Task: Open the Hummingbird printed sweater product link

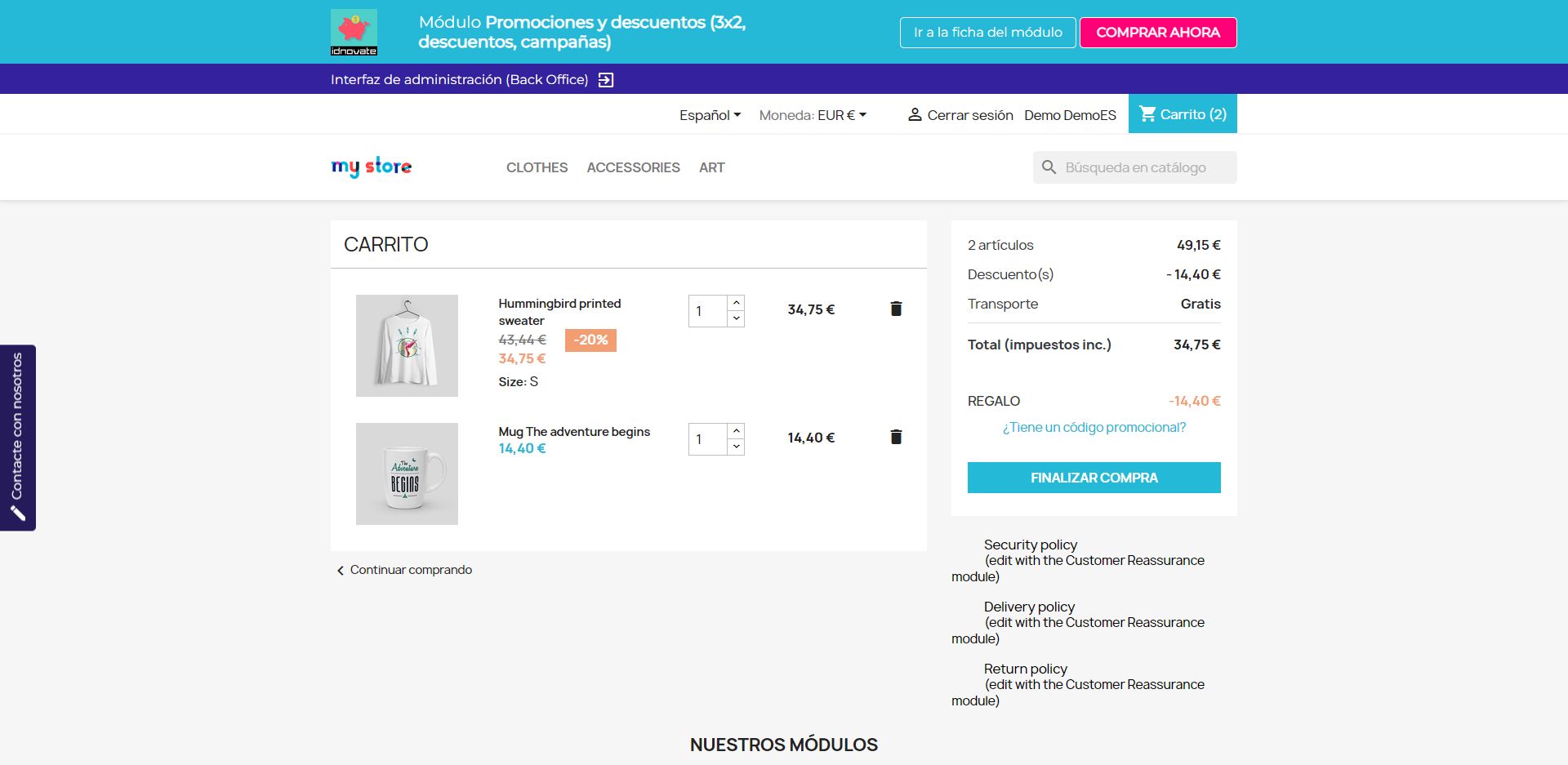Action: pyautogui.click(x=560, y=312)
